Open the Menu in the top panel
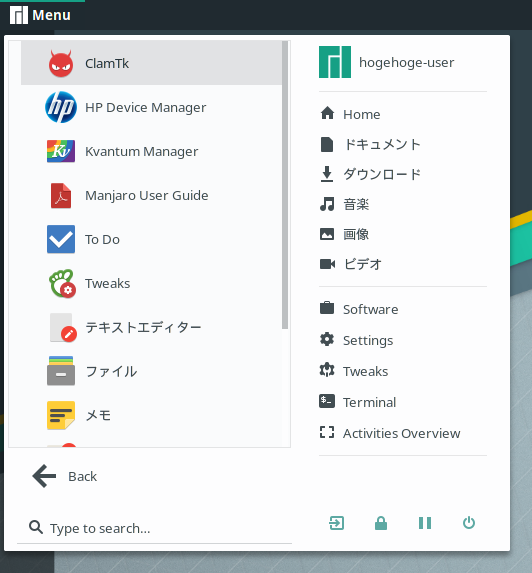532x573 pixels. [x=40, y=15]
